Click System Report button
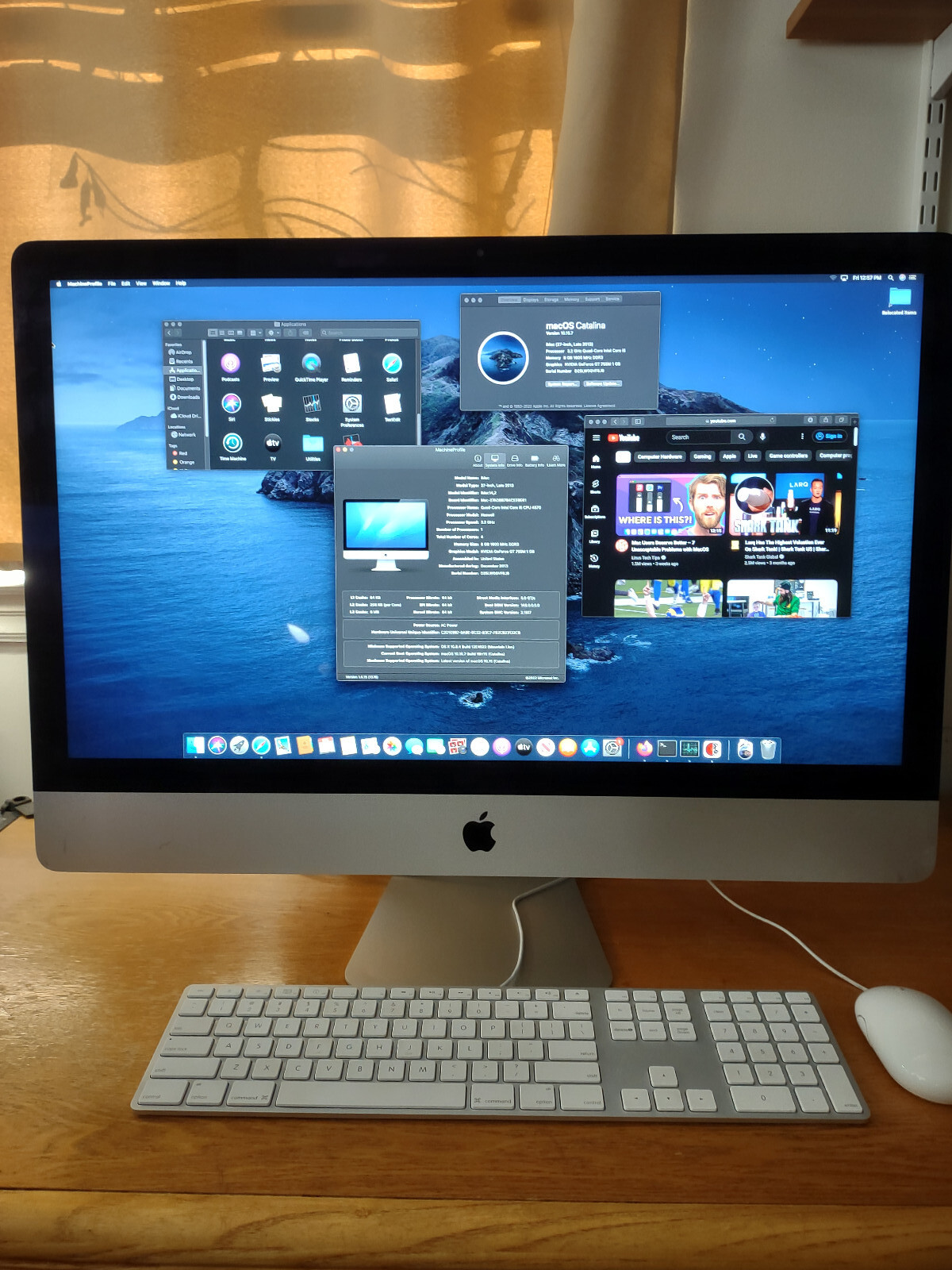The height and width of the screenshot is (1270, 952). [x=562, y=384]
